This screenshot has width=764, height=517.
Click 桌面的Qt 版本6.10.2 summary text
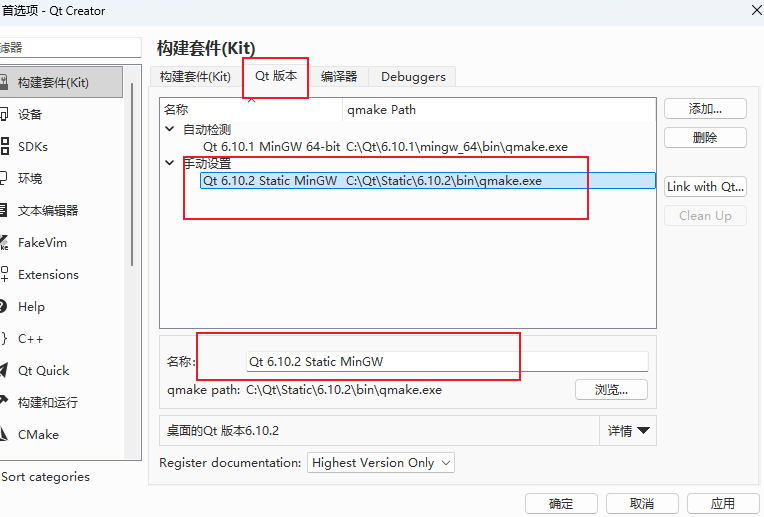[223, 431]
